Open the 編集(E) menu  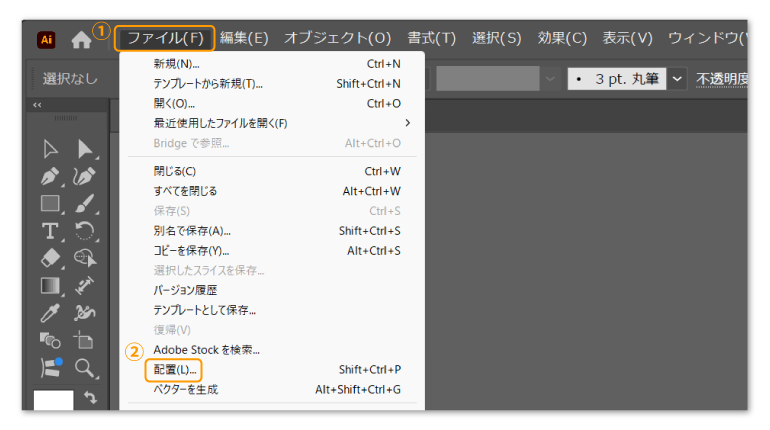tap(244, 38)
